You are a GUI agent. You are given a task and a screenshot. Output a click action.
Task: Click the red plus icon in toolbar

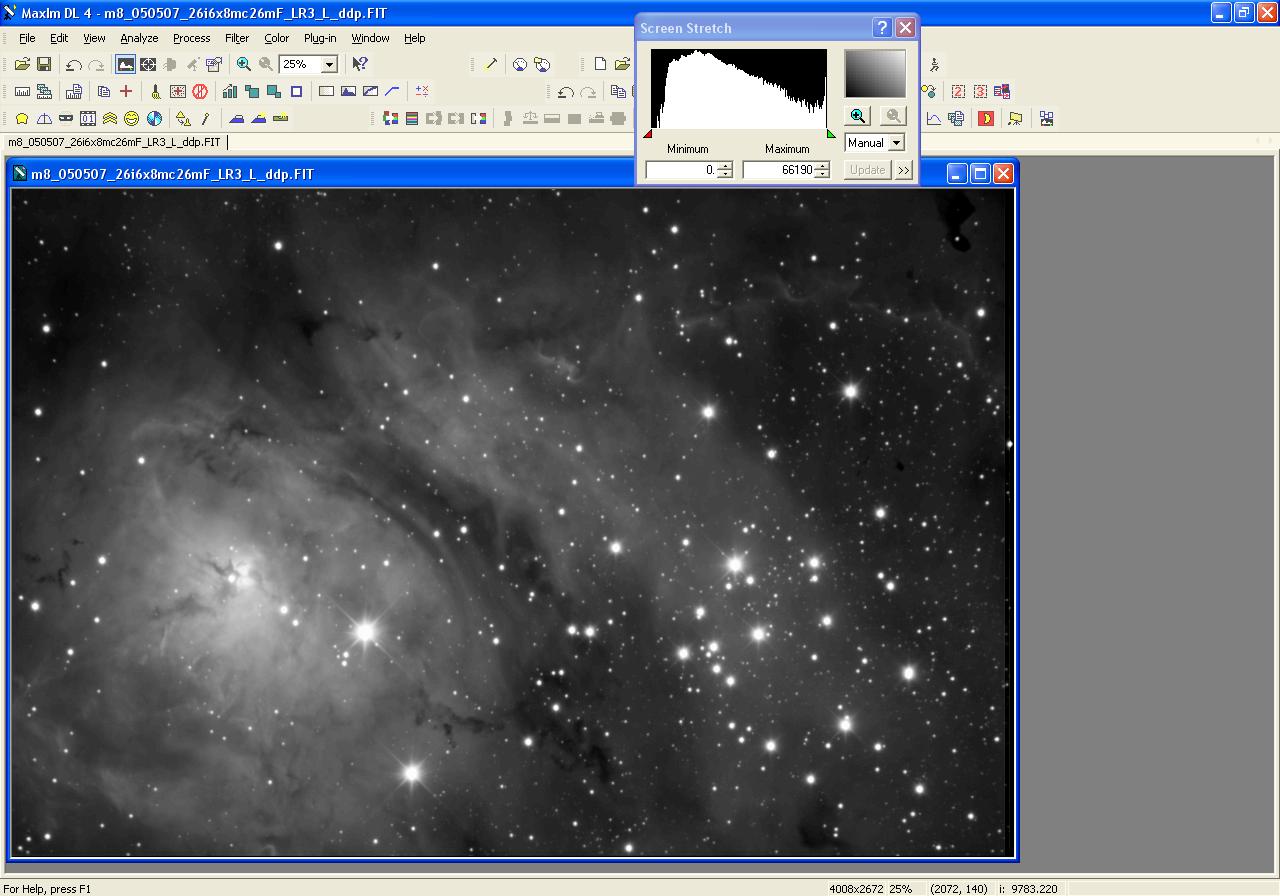126,91
